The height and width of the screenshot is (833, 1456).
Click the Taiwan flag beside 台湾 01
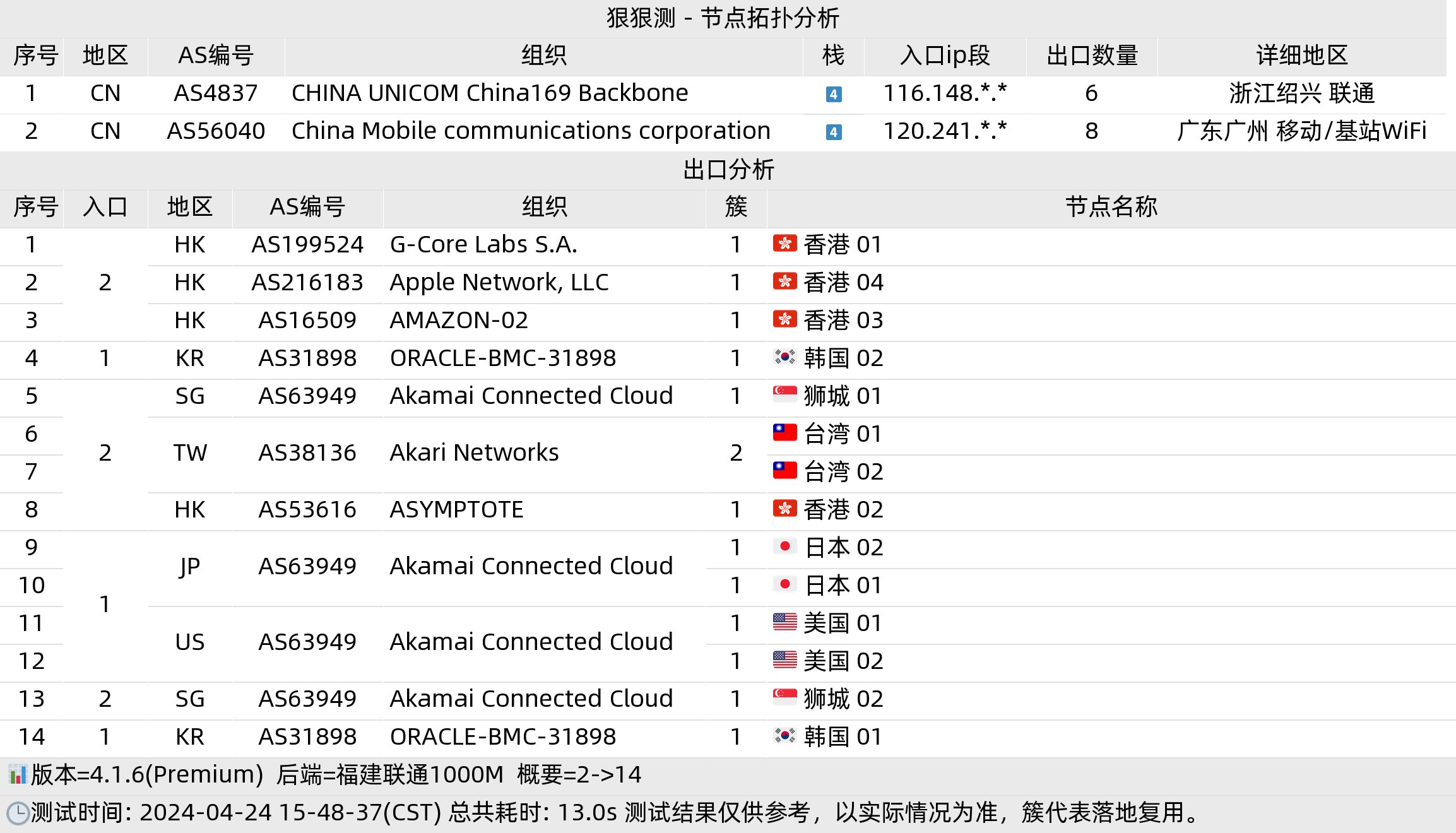784,433
